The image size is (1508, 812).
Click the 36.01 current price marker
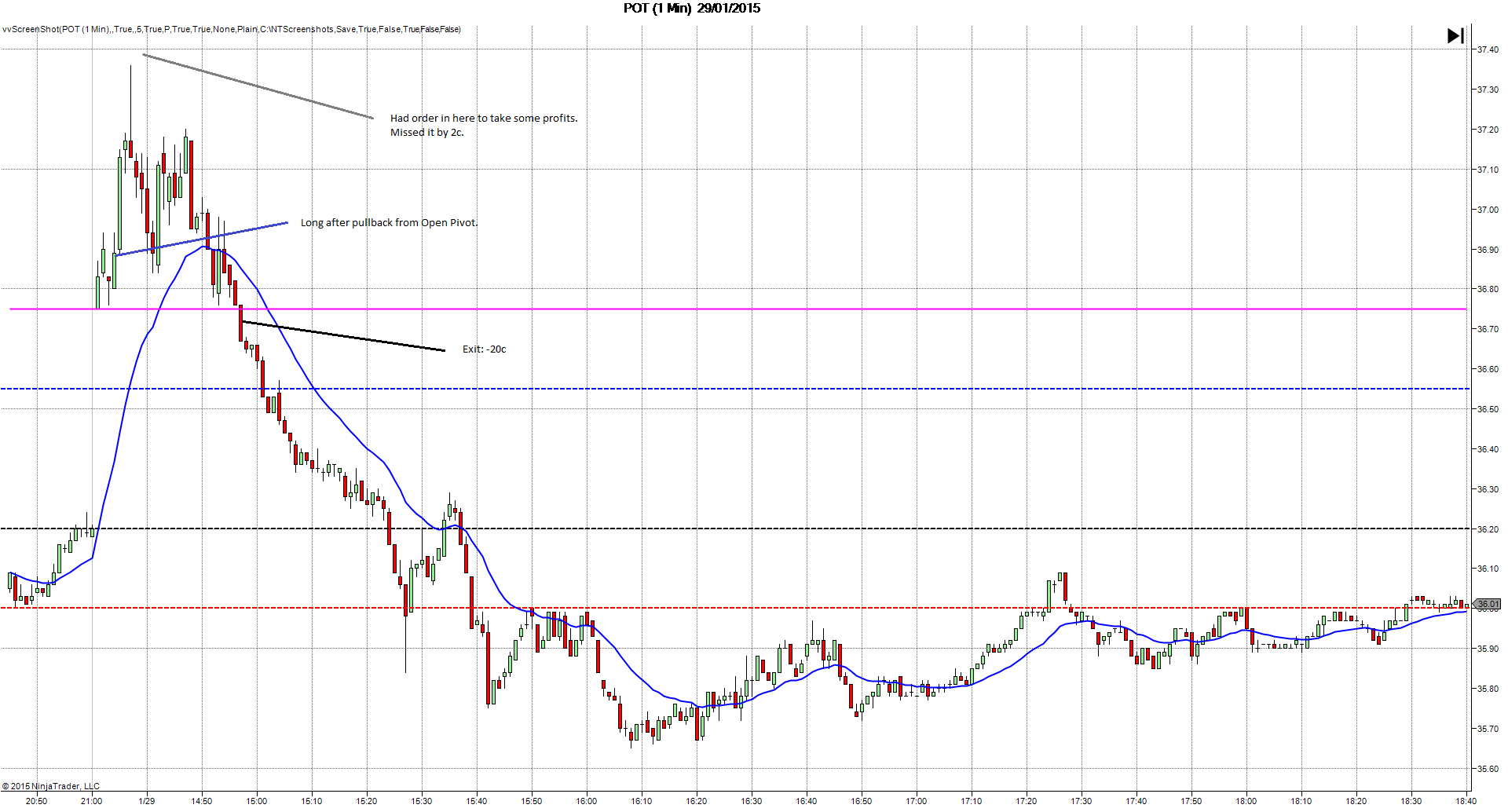[1488, 605]
